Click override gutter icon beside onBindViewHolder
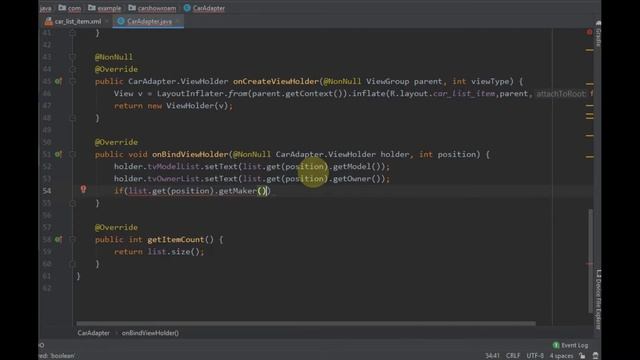The image size is (640, 360). click(58, 154)
